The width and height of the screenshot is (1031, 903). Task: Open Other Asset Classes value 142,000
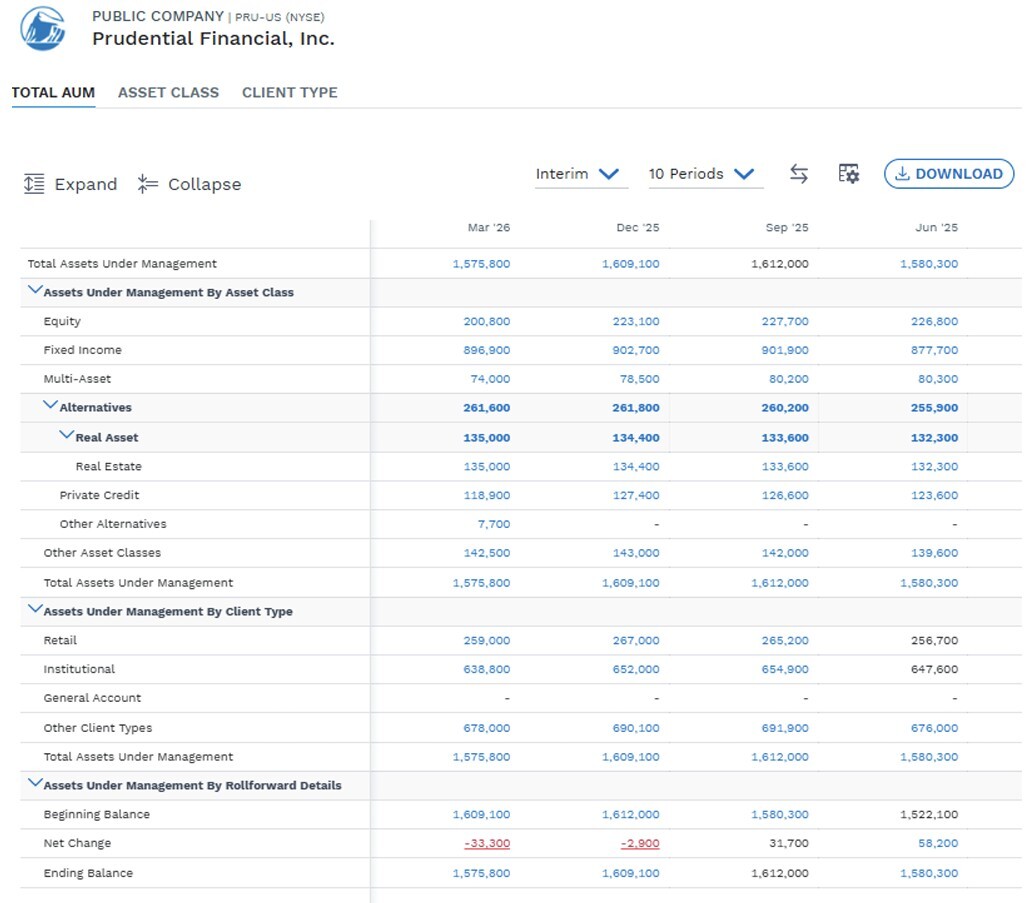click(785, 553)
